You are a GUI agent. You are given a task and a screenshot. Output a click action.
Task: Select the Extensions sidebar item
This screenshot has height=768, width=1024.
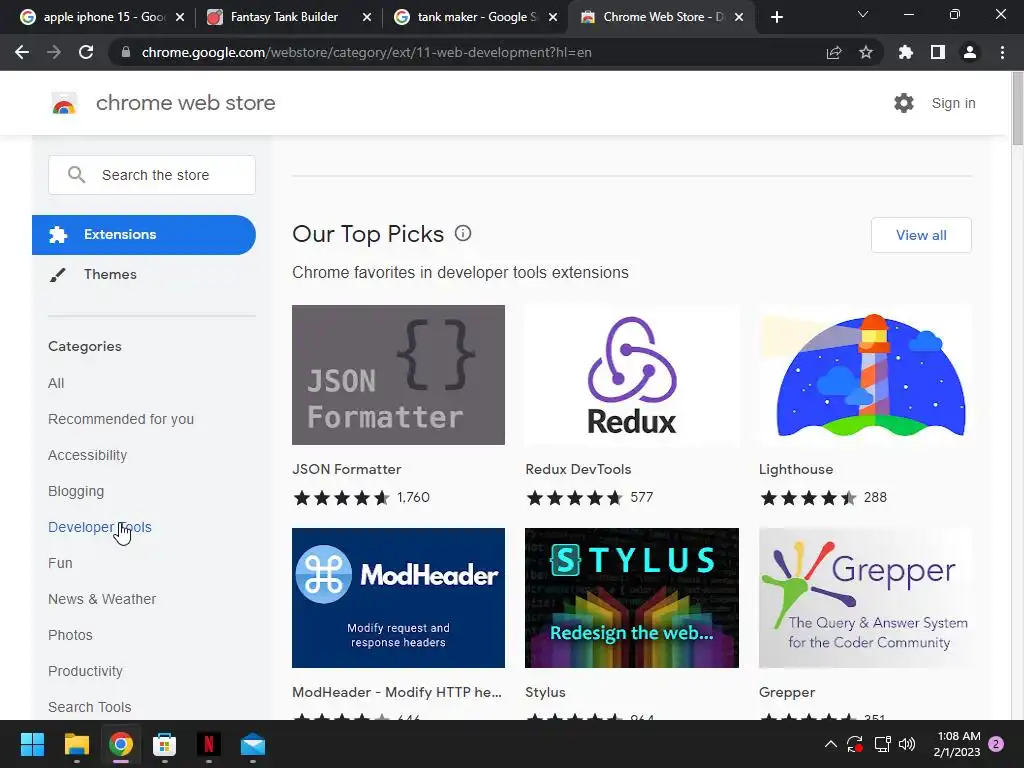click(144, 234)
